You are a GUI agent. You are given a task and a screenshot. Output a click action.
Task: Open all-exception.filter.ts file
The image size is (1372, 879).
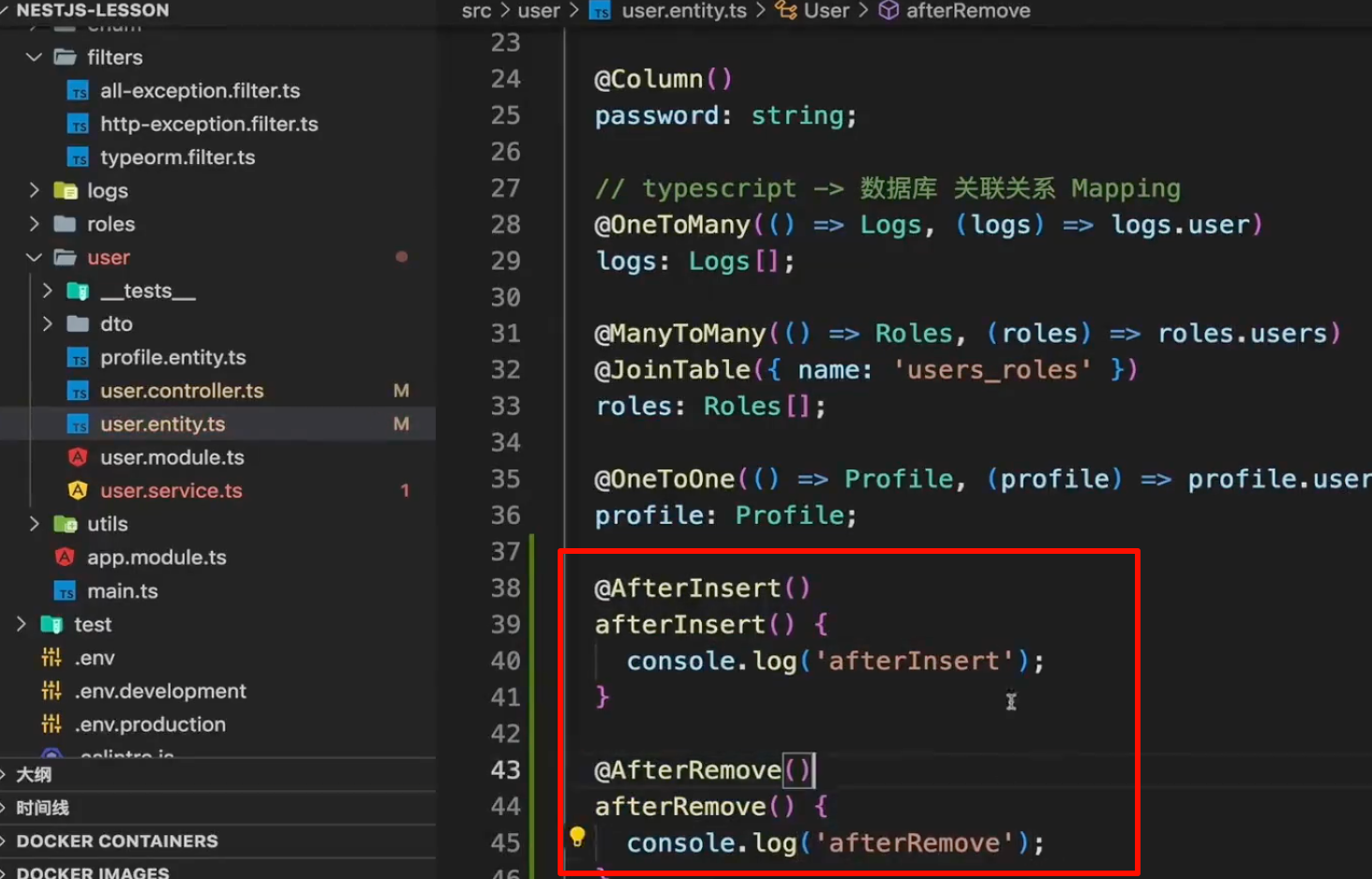[x=201, y=91]
